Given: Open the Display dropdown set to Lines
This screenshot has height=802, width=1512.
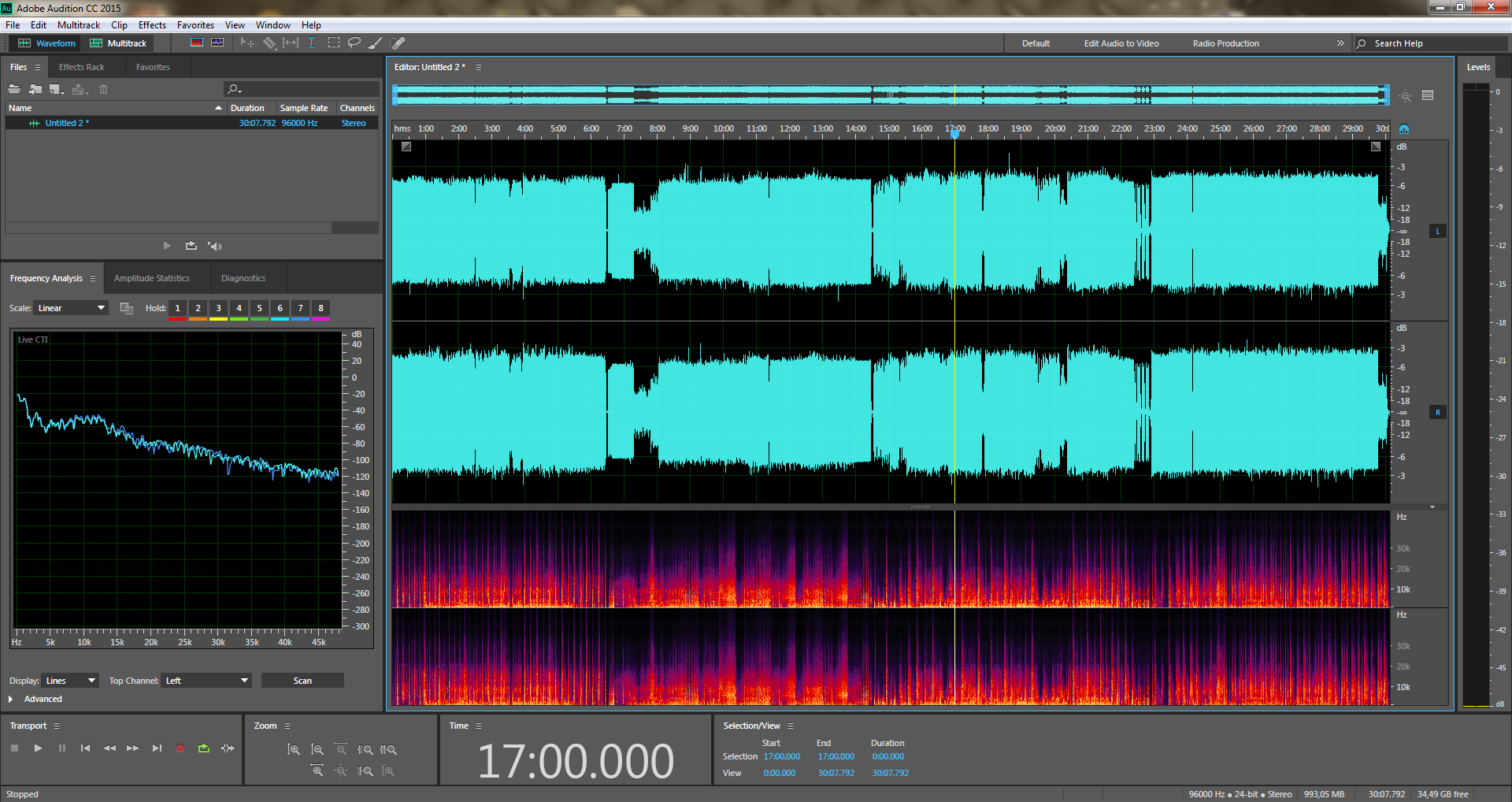Looking at the screenshot, I should click(x=71, y=681).
